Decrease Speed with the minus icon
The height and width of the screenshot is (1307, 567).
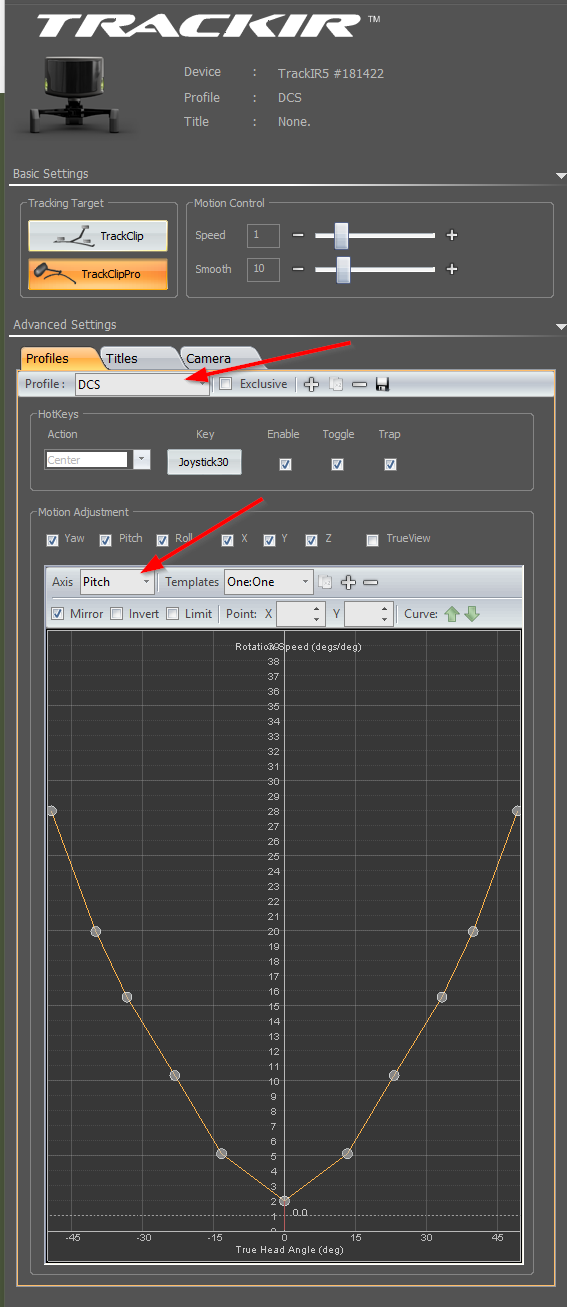(298, 236)
